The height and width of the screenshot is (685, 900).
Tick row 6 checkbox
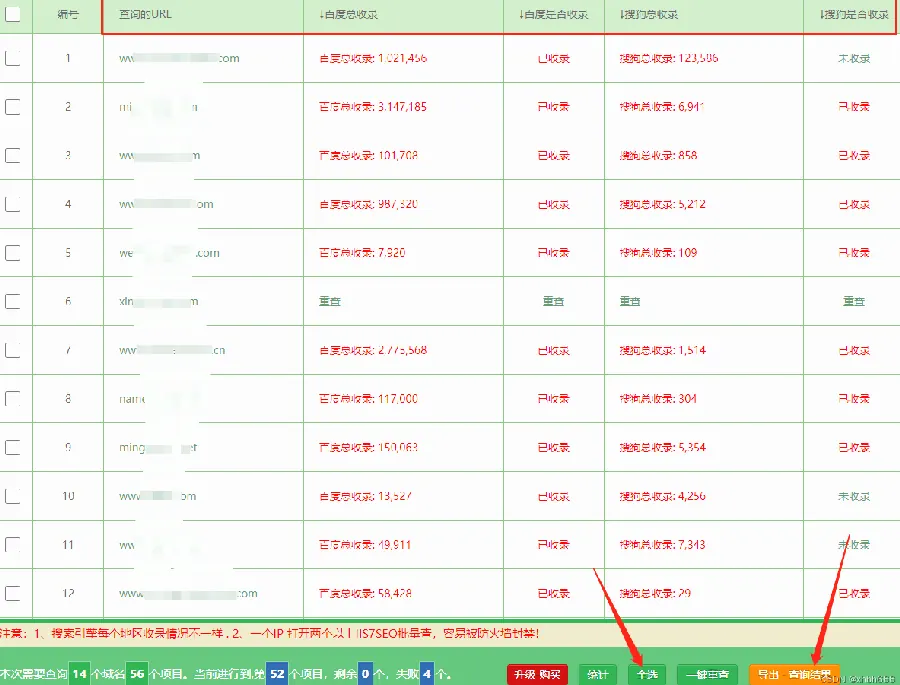(13, 301)
